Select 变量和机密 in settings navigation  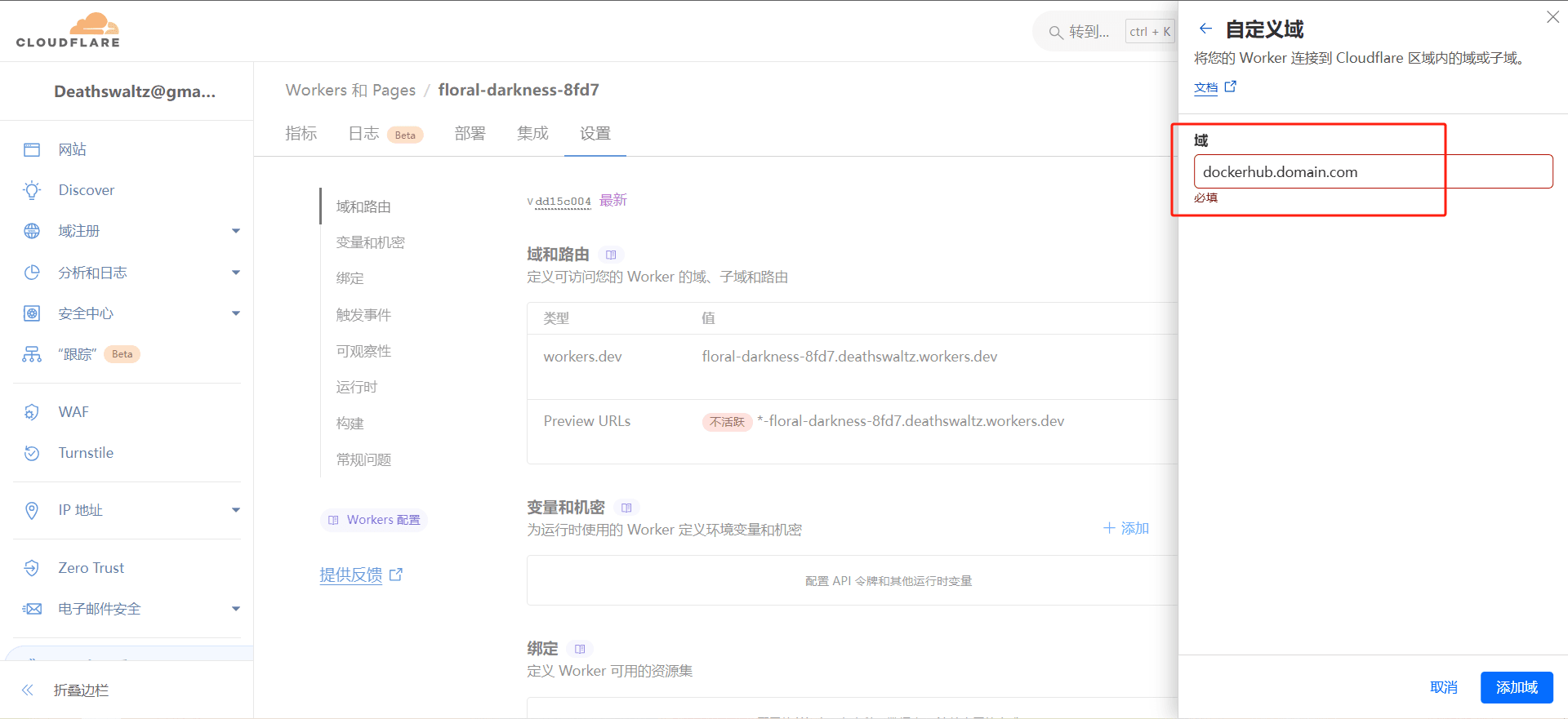[x=370, y=242]
